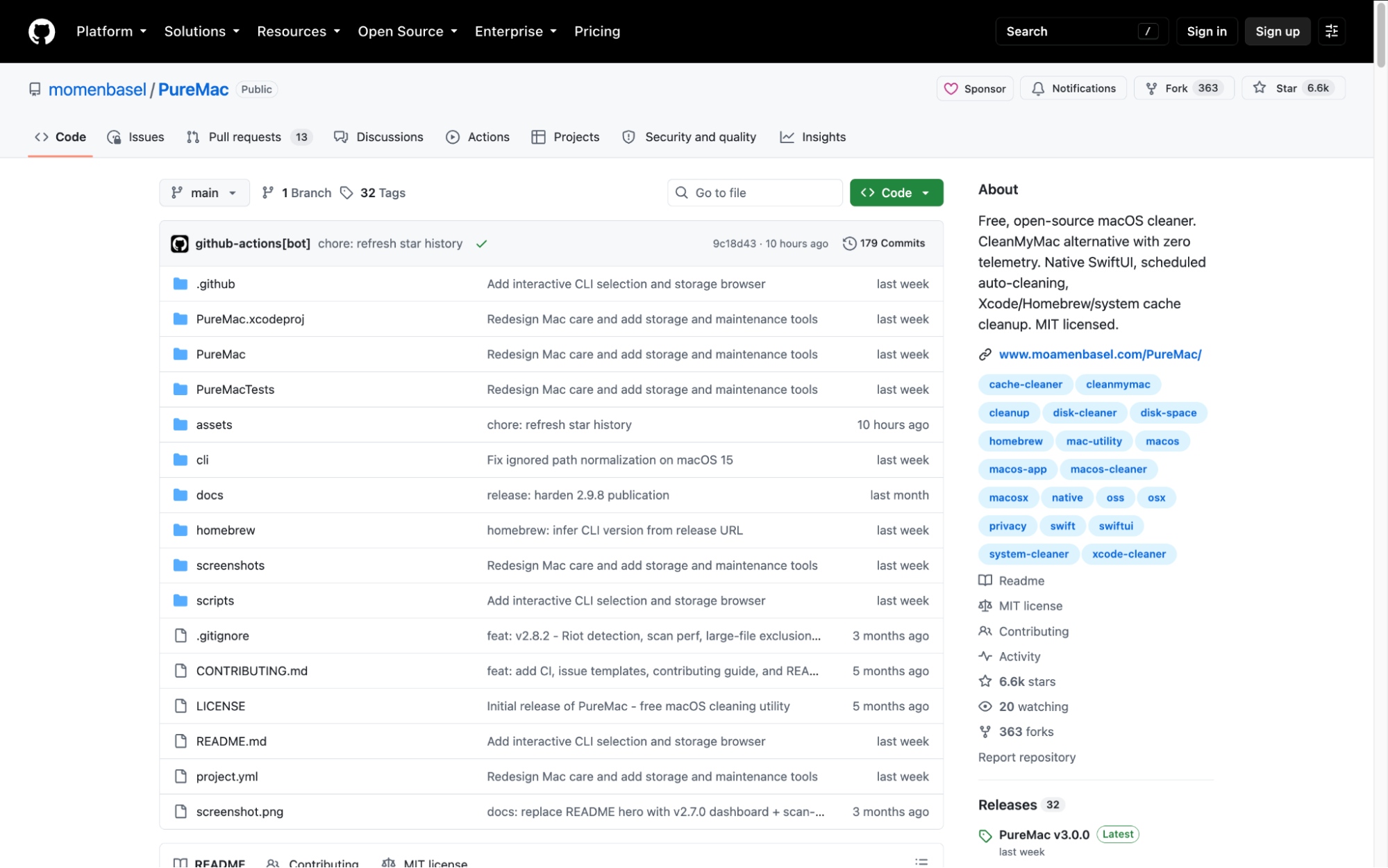The width and height of the screenshot is (1388, 868).
Task: Click the github-actions[bot] avatar
Action: coord(180,244)
